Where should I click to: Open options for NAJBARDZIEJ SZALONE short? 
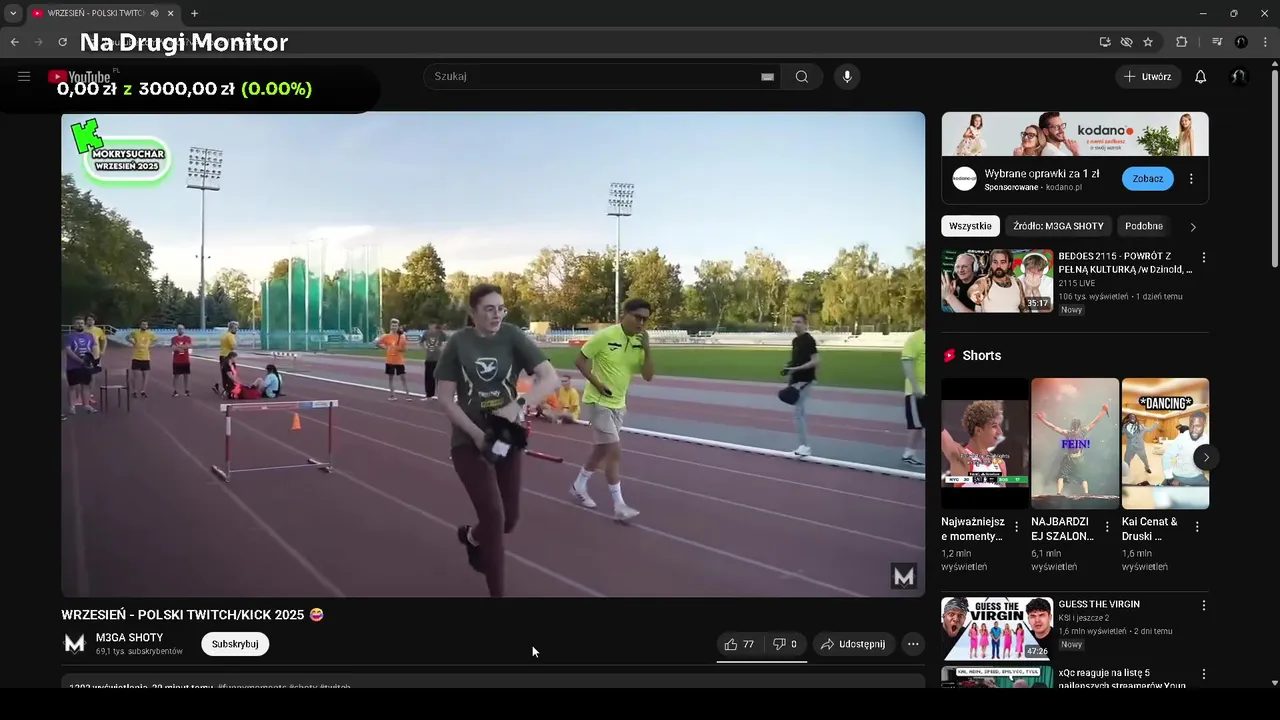pos(1107,527)
